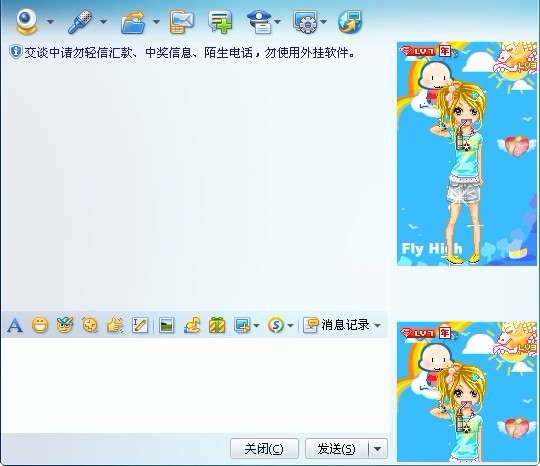
Task: Open the gift box icon
Action: 217,325
